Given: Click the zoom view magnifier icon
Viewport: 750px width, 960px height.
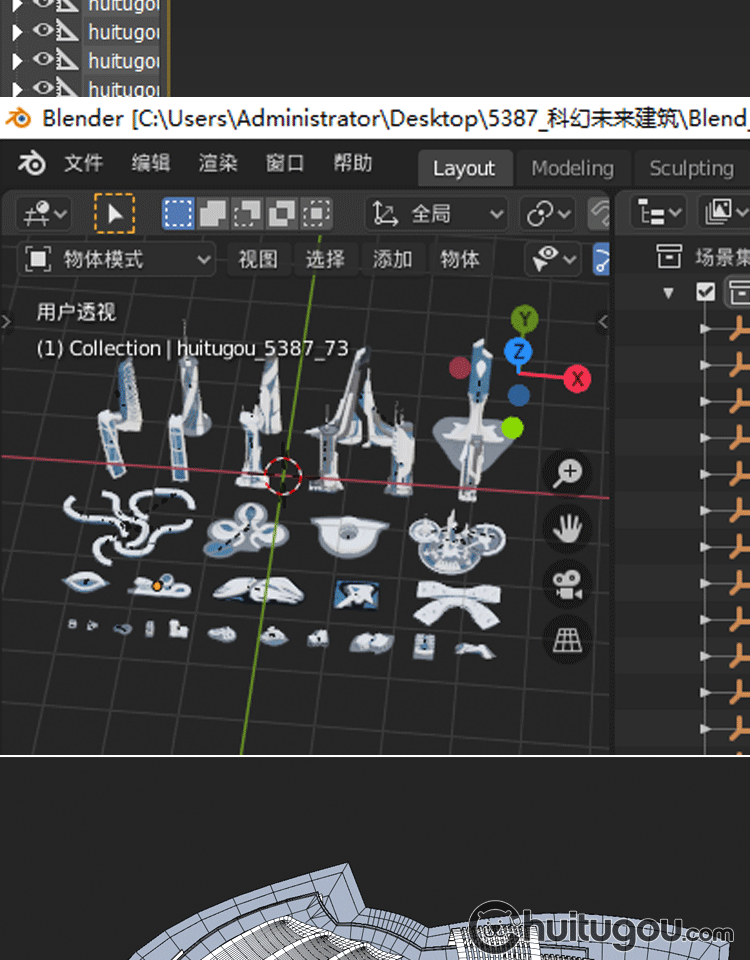Looking at the screenshot, I should [x=568, y=472].
